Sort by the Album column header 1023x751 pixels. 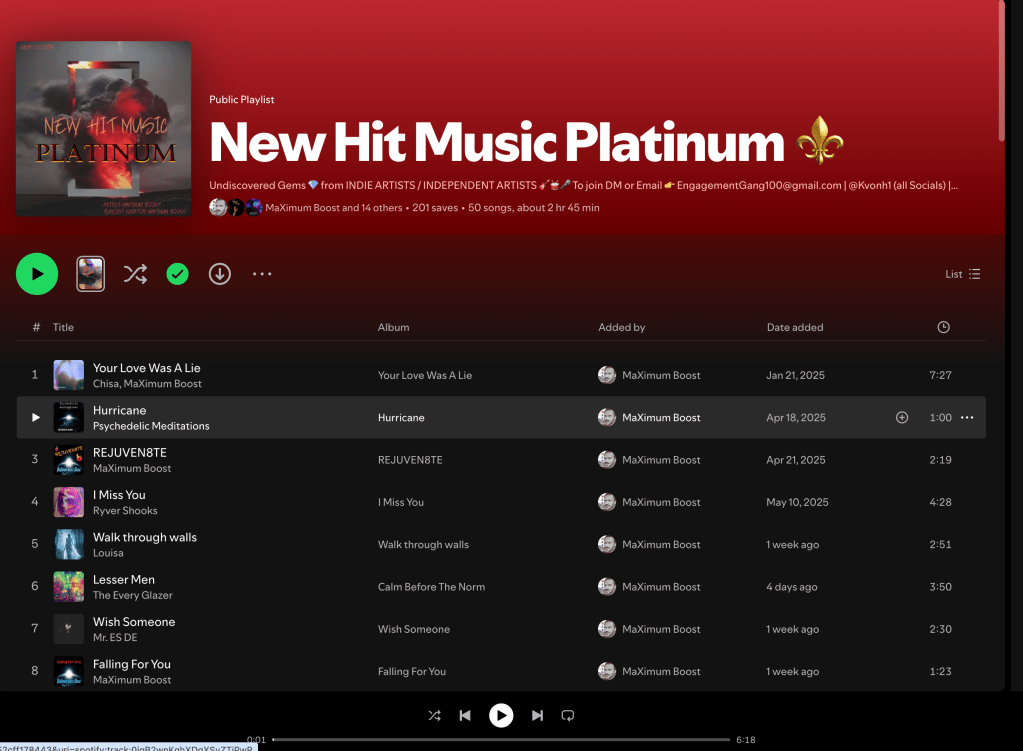pyautogui.click(x=393, y=328)
